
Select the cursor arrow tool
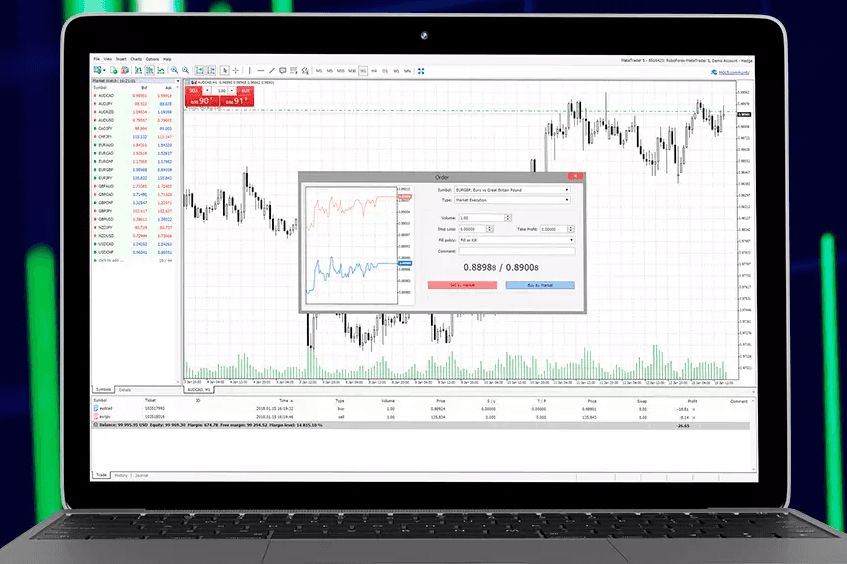click(x=225, y=70)
